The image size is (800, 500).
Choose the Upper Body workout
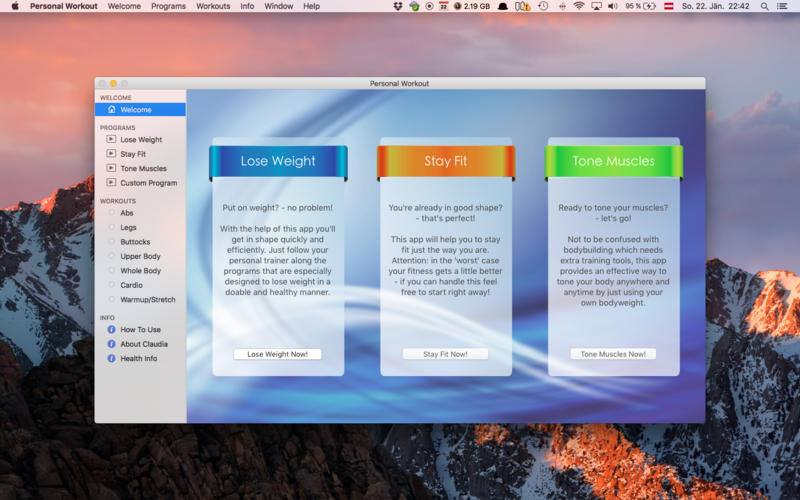[141, 256]
